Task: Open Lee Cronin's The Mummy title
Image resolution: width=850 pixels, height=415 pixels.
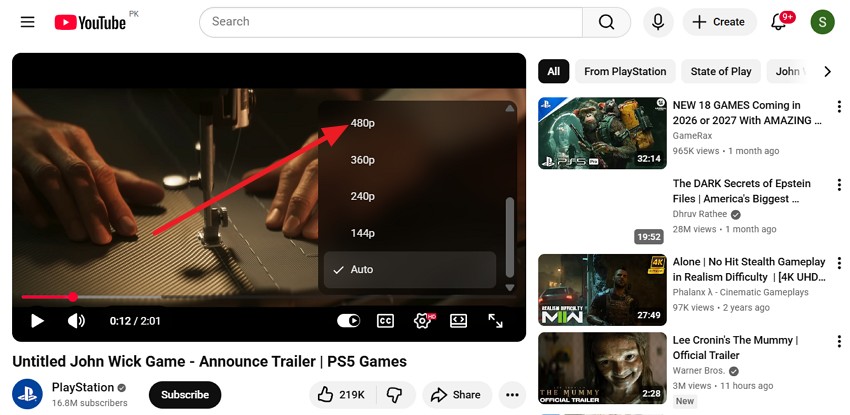Action: click(x=736, y=348)
